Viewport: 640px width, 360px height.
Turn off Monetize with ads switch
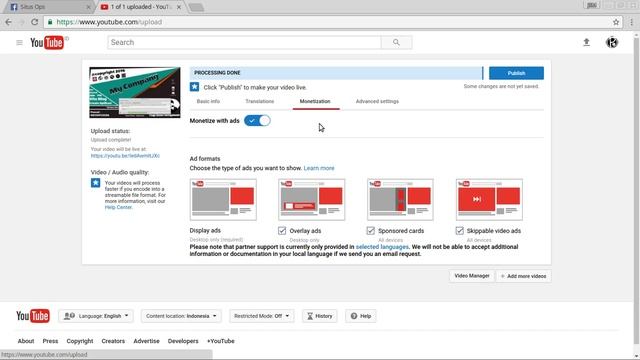[257, 121]
